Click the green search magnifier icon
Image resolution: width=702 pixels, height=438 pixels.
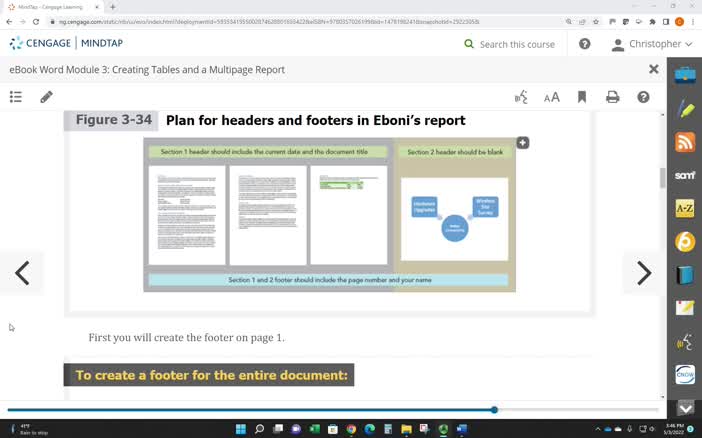(469, 44)
